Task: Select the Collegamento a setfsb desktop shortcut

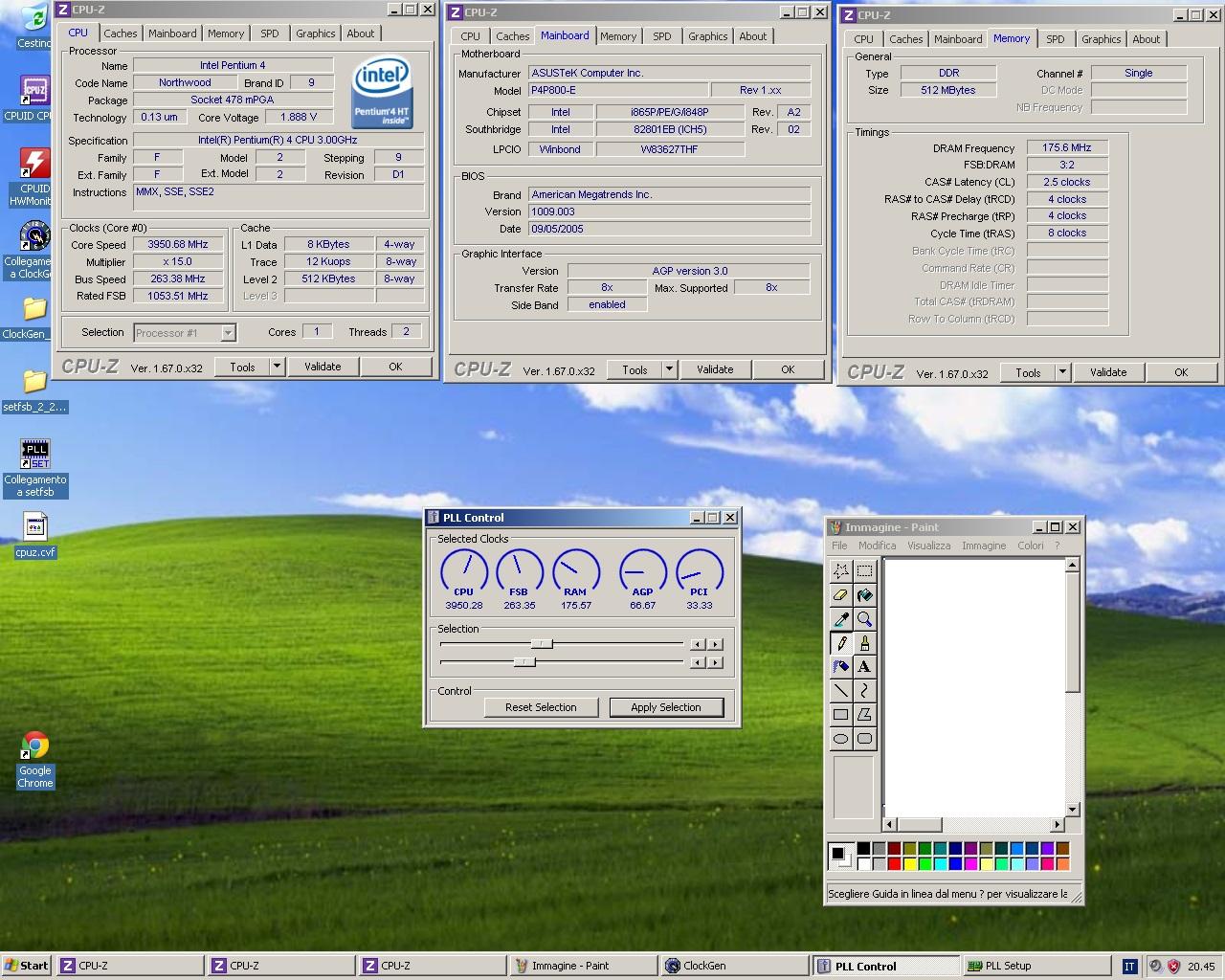Action: pos(35,467)
